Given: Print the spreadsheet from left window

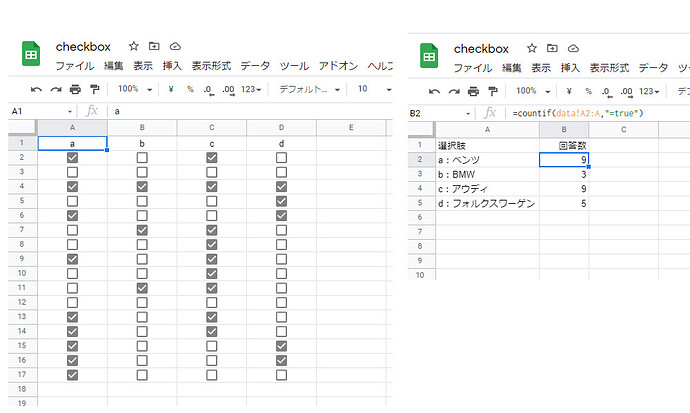Looking at the screenshot, I should [x=75, y=90].
